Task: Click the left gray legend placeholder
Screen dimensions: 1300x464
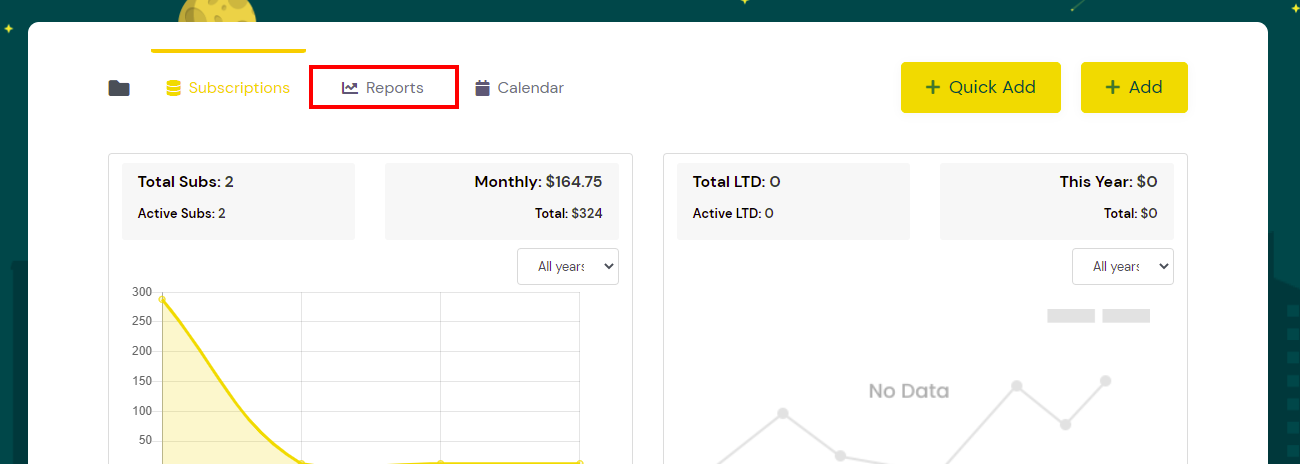Action: 1071,316
